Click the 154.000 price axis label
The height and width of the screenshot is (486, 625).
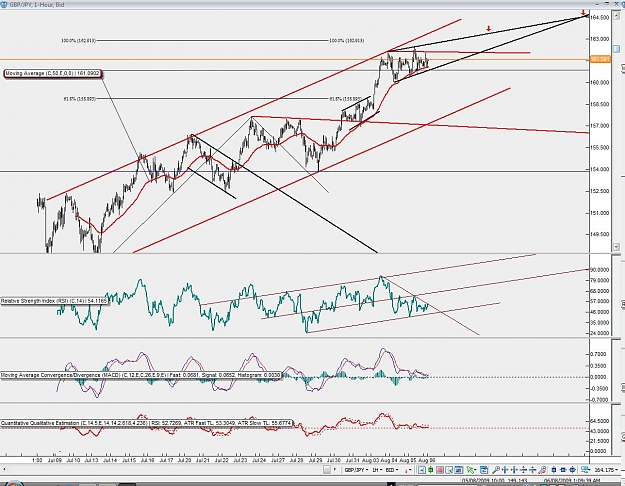pos(600,169)
